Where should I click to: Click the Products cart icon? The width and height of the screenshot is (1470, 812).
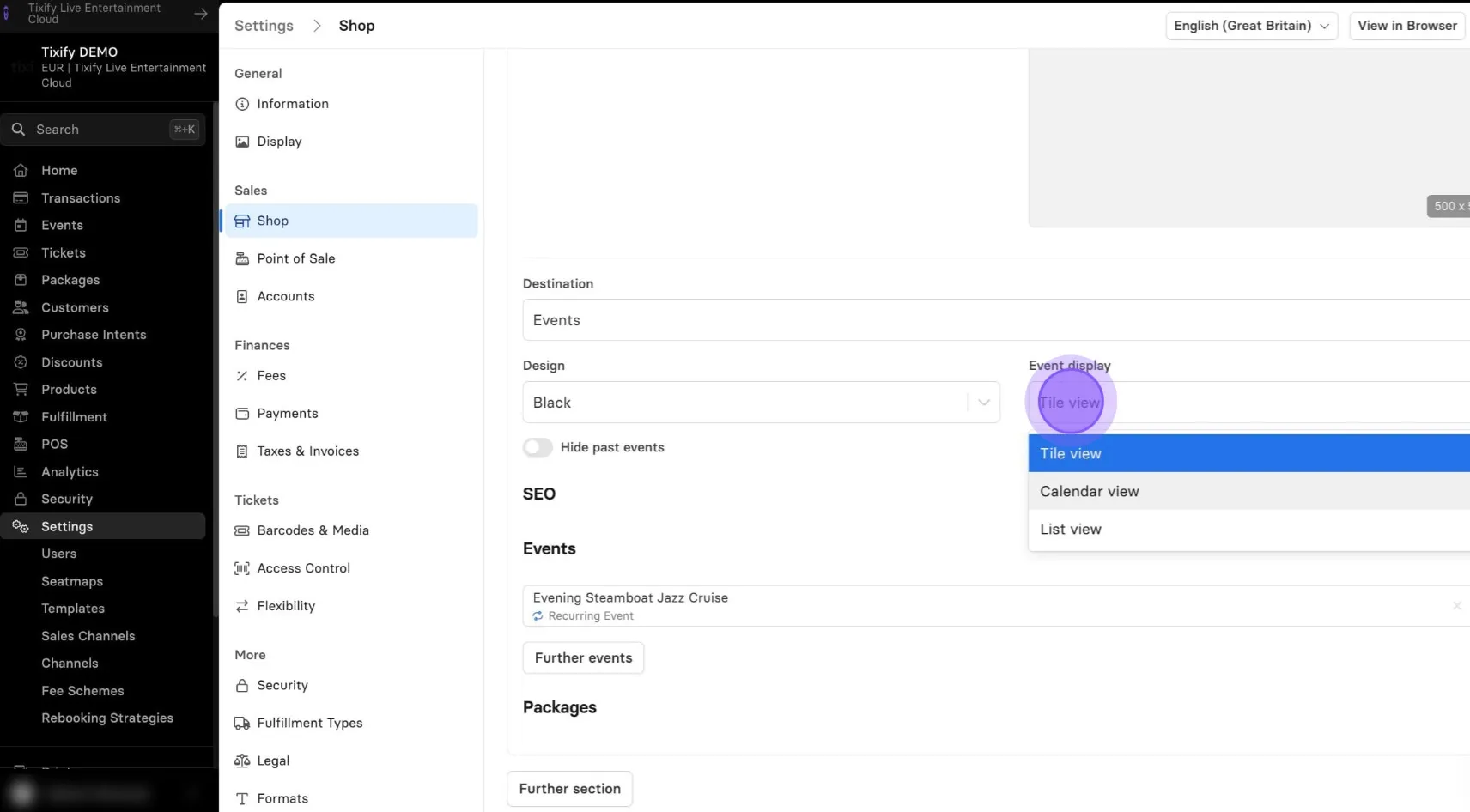click(21, 390)
